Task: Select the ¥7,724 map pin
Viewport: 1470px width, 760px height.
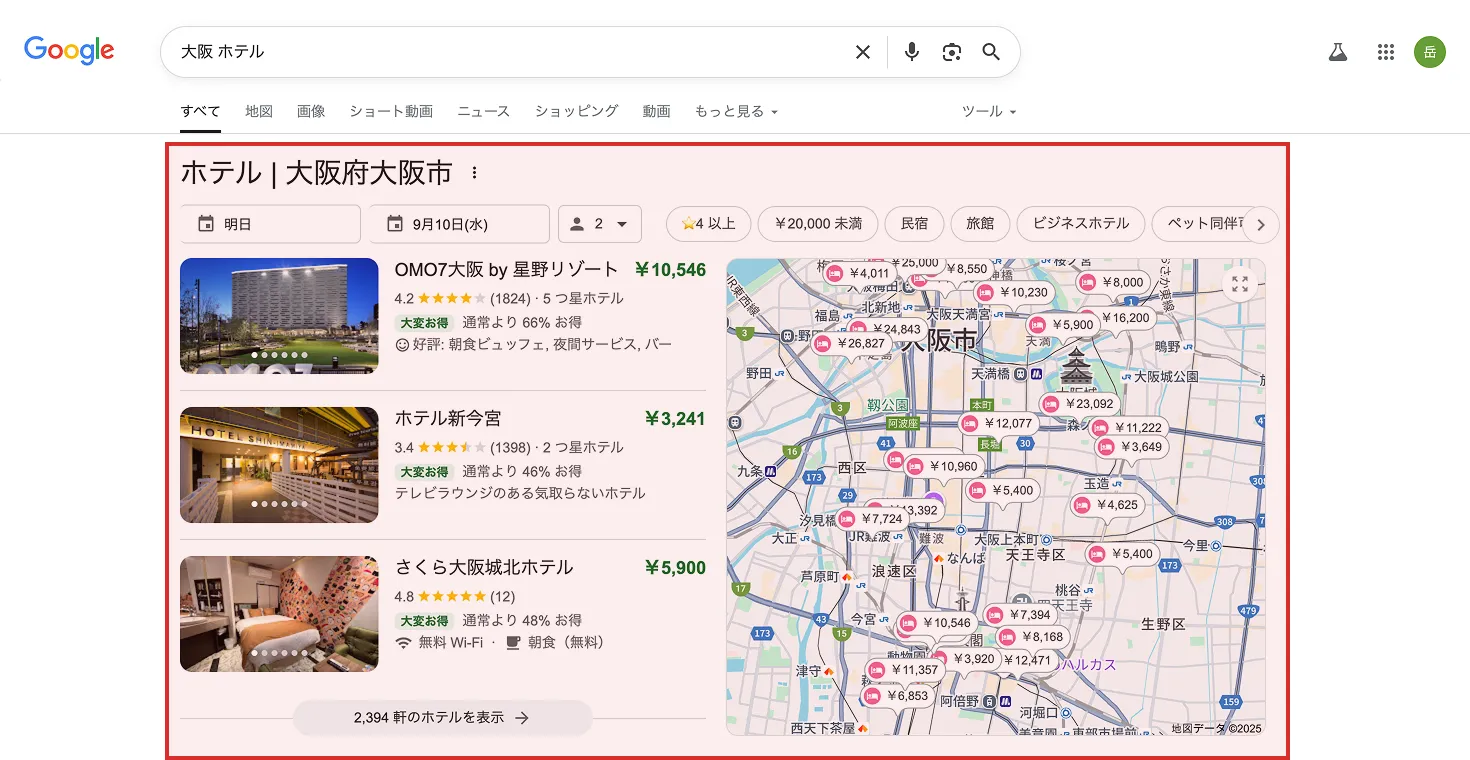Action: (x=870, y=519)
